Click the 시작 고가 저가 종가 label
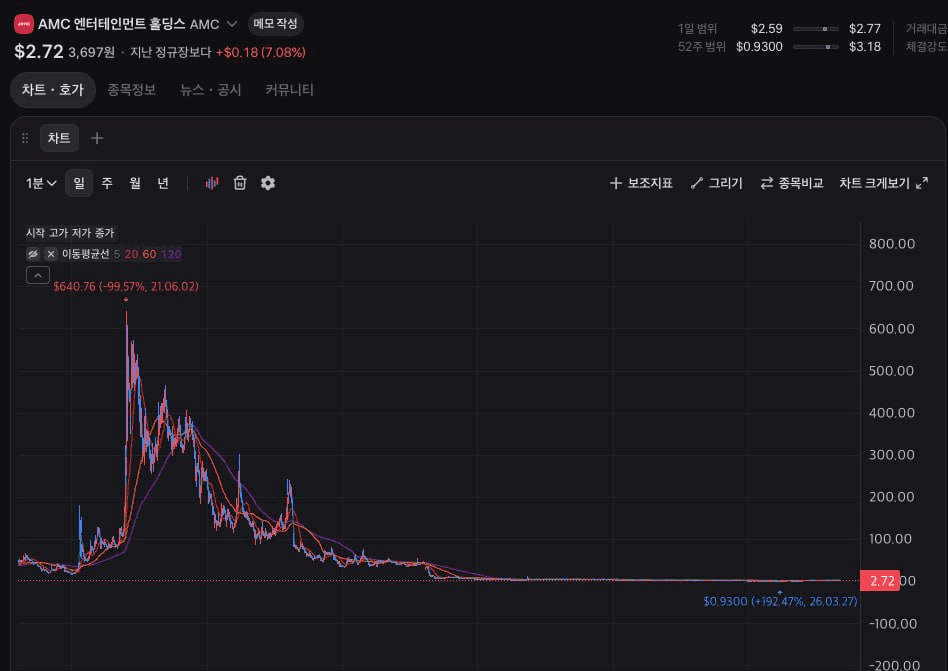This screenshot has width=948, height=671. pyautogui.click(x=70, y=233)
